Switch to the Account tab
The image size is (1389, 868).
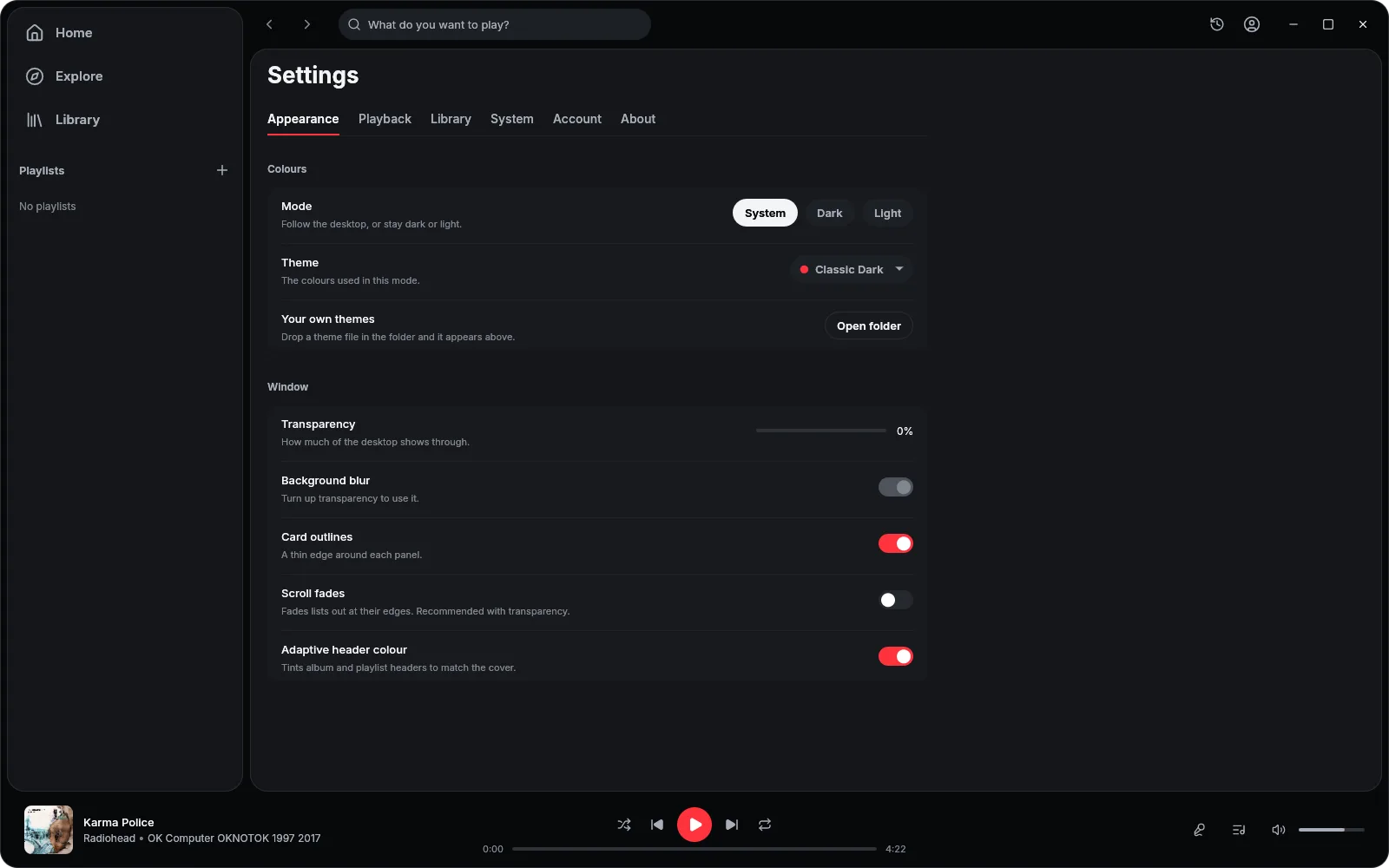[577, 119]
